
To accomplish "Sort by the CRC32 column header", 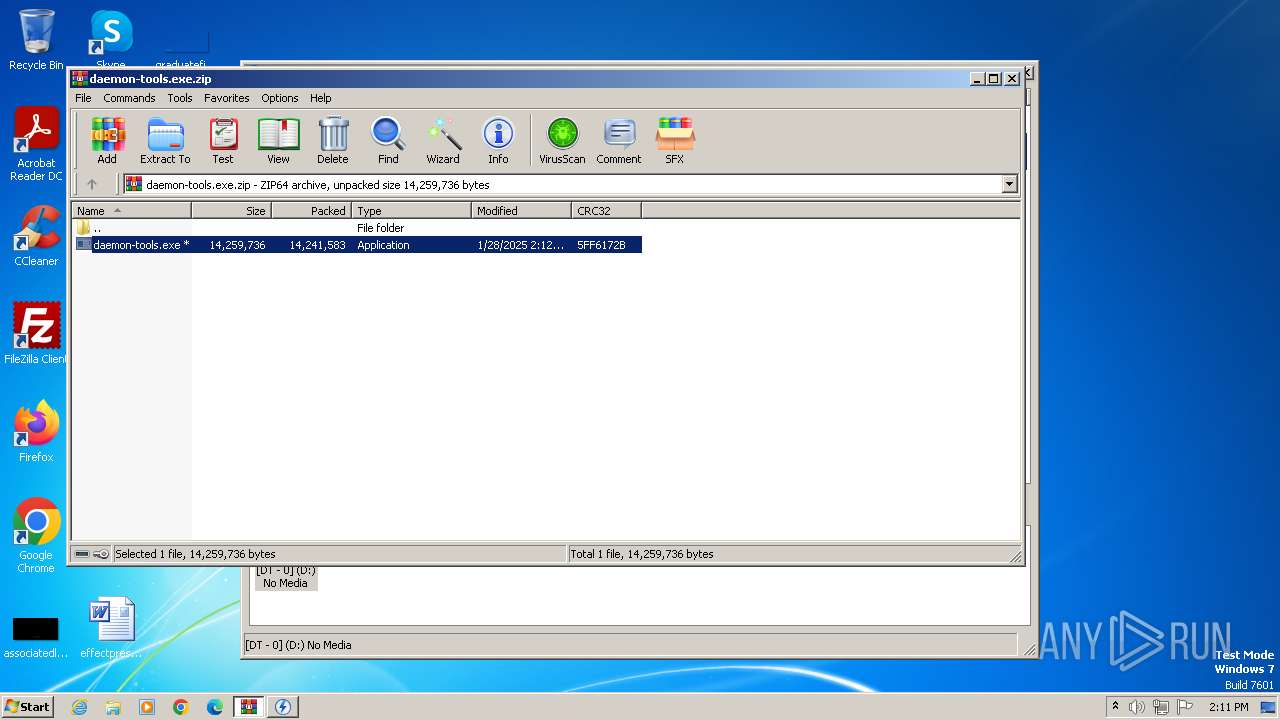I will tap(606, 210).
